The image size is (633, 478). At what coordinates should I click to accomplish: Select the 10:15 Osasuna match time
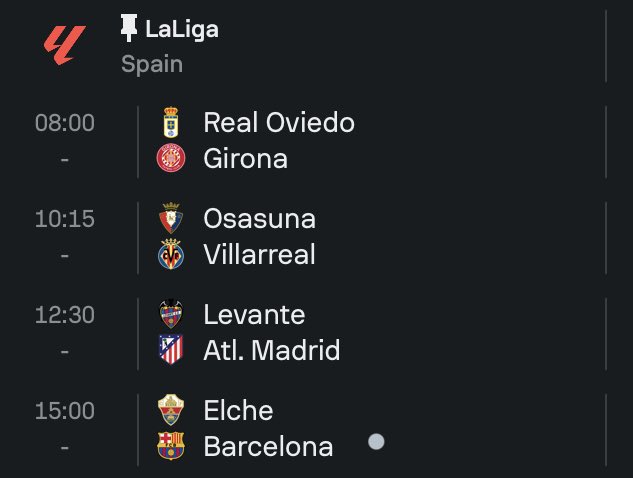point(65,218)
